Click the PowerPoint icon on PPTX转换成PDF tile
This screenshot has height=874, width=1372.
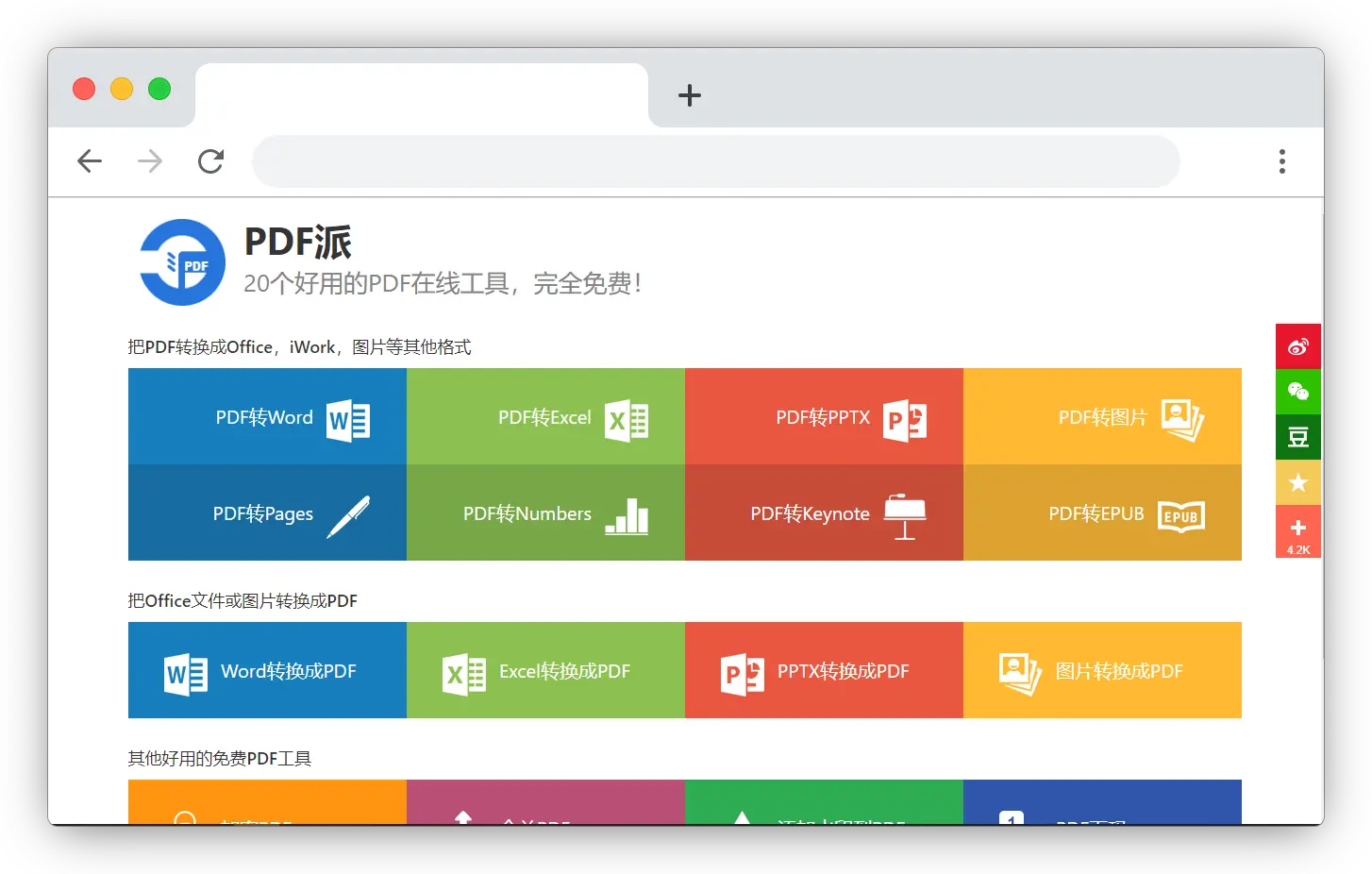743,674
